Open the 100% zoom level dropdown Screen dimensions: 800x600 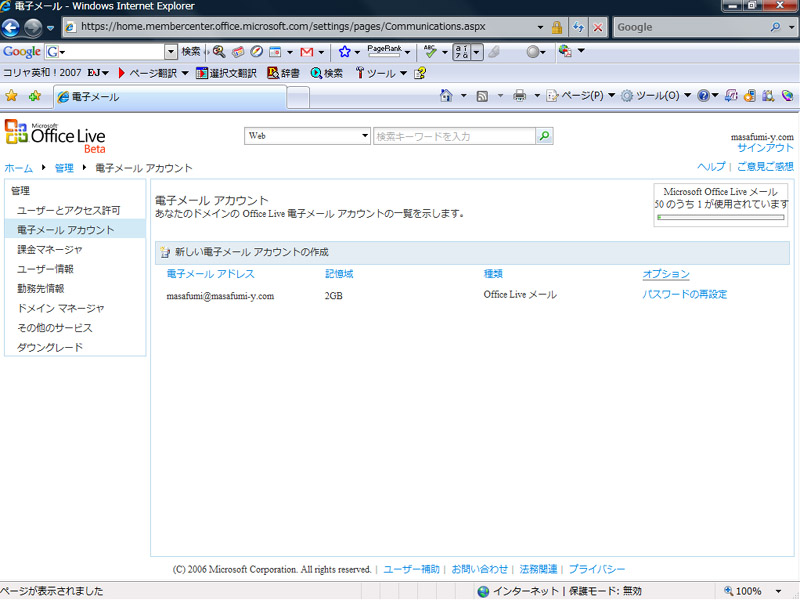point(779,591)
